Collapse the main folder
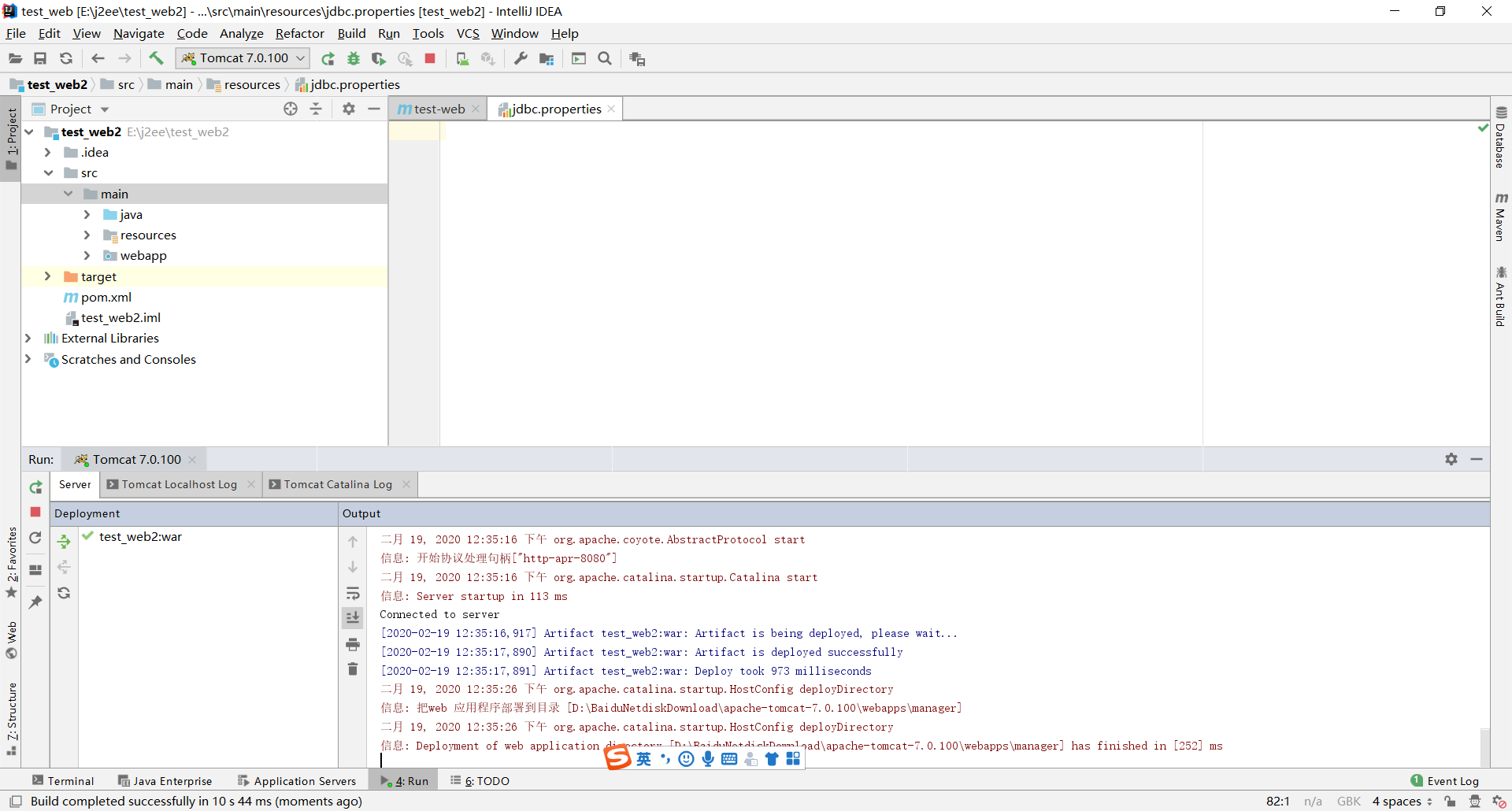This screenshot has height=811, width=1512. click(68, 194)
